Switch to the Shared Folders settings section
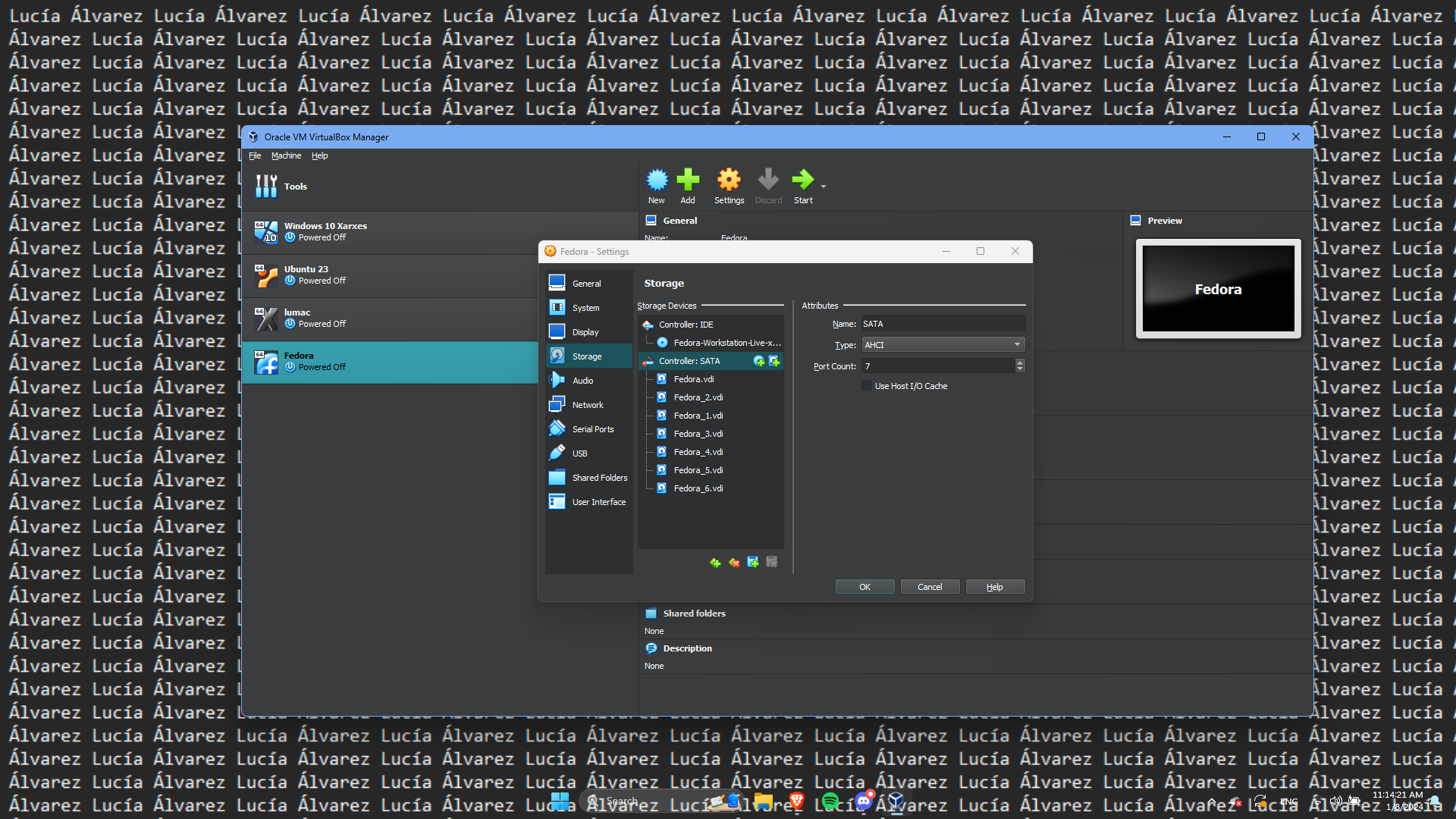The width and height of the screenshot is (1456, 819). [599, 477]
